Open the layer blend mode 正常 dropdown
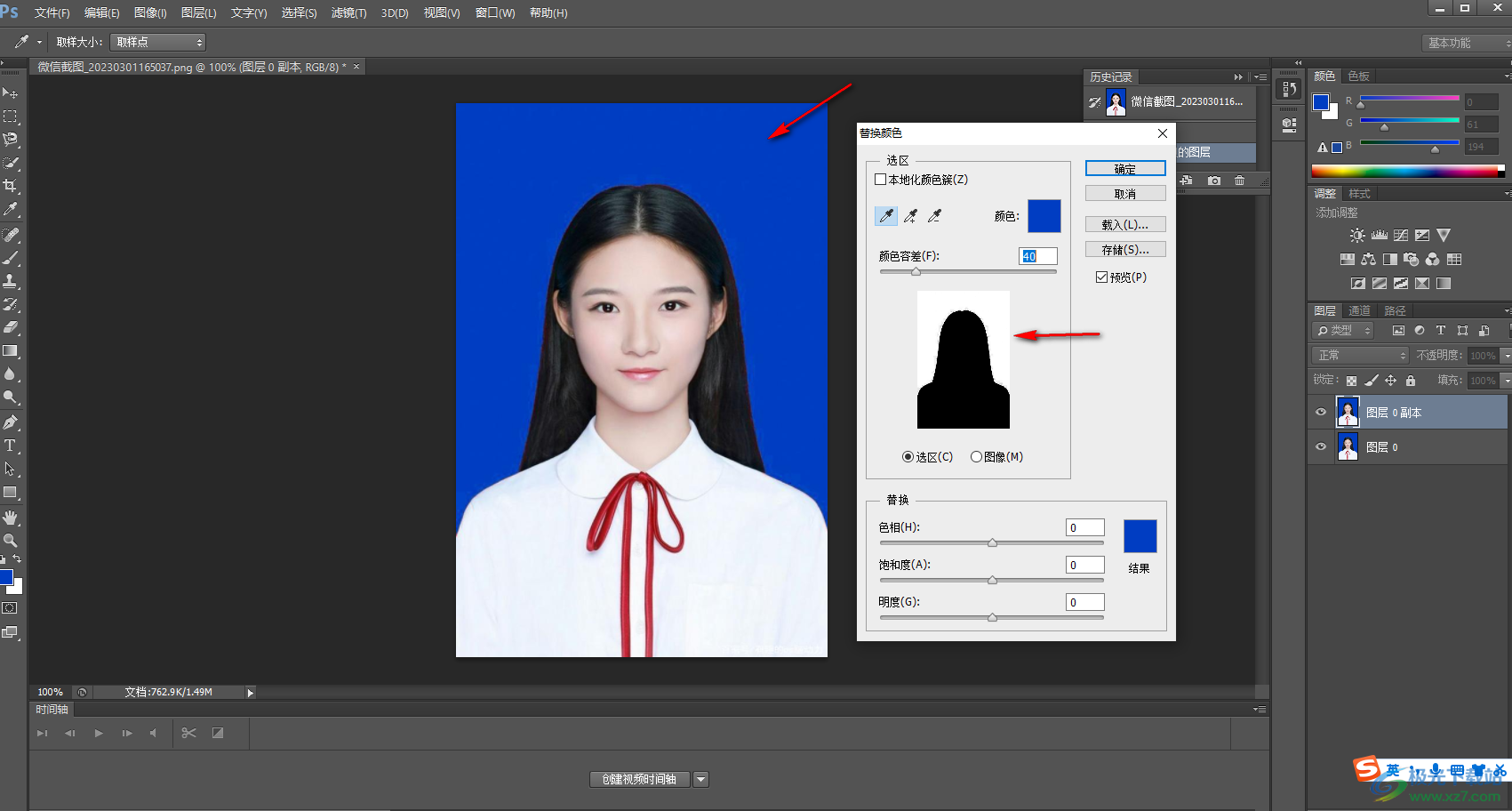Image resolution: width=1512 pixels, height=811 pixels. click(1360, 356)
